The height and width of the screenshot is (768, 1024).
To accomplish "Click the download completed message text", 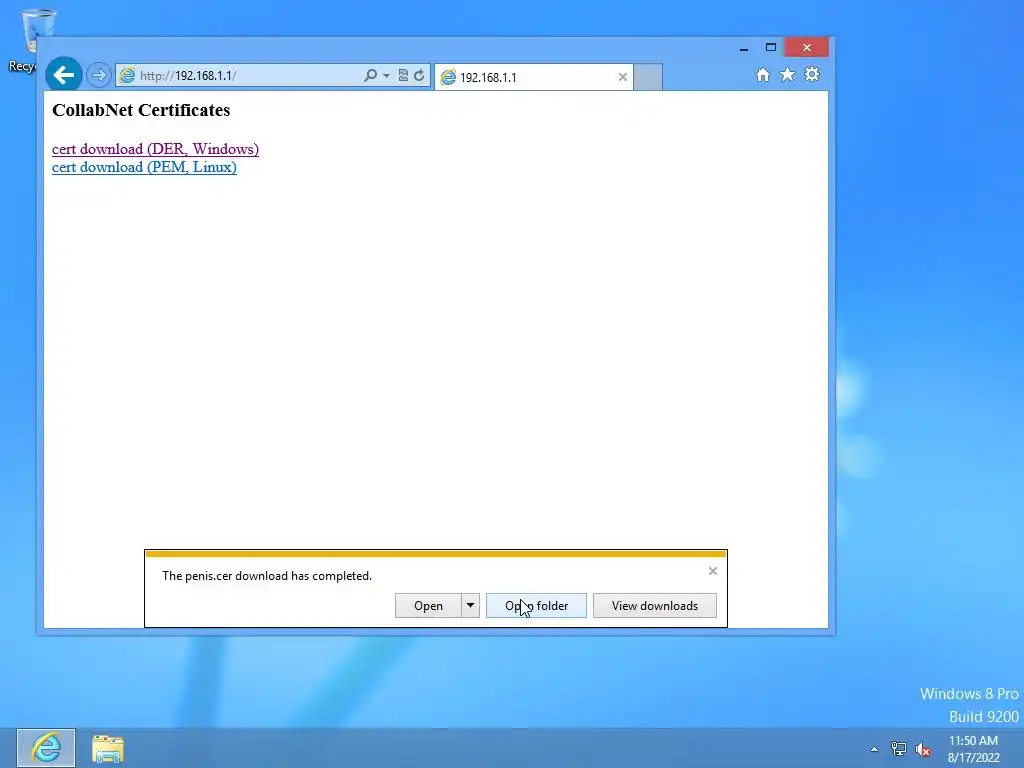I will pyautogui.click(x=266, y=575).
